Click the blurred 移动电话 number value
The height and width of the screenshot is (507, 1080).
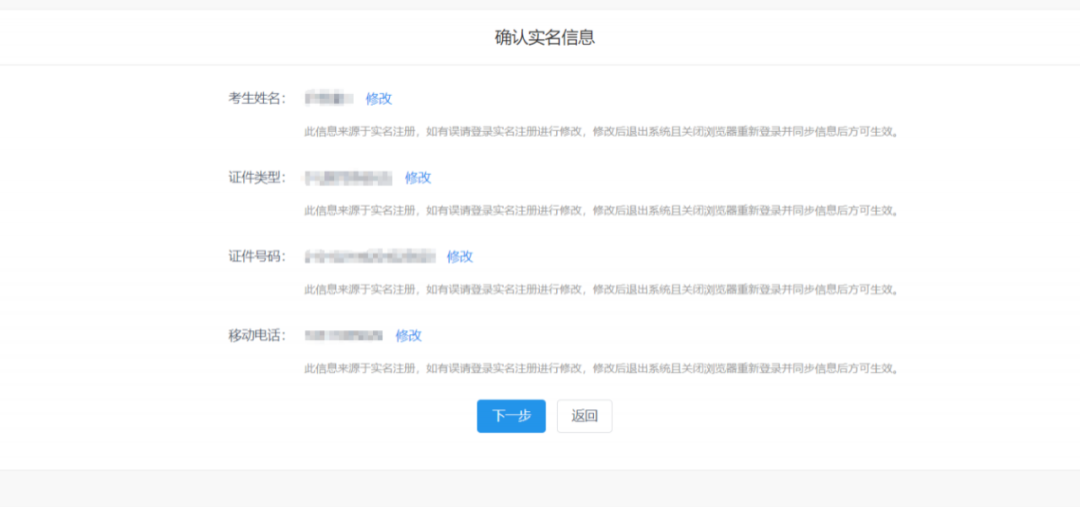[344, 335]
